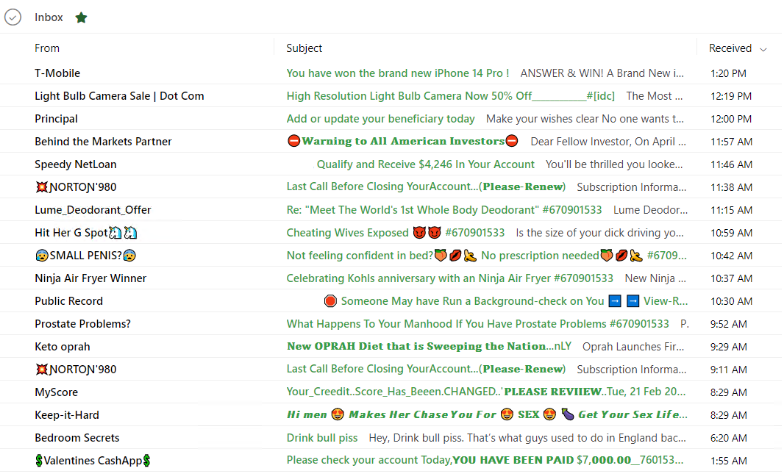Open 'Warning to All American Investors' email
Viewport: 782px width, 472px height.
pos(403,142)
